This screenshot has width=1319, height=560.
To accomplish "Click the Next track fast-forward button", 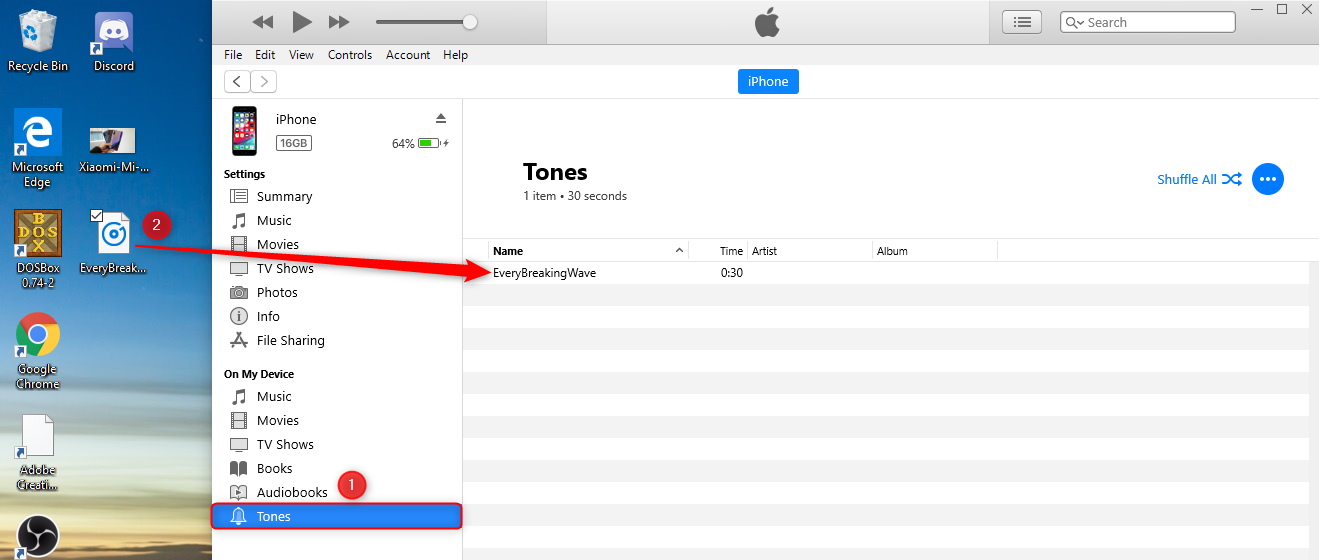I will (340, 22).
